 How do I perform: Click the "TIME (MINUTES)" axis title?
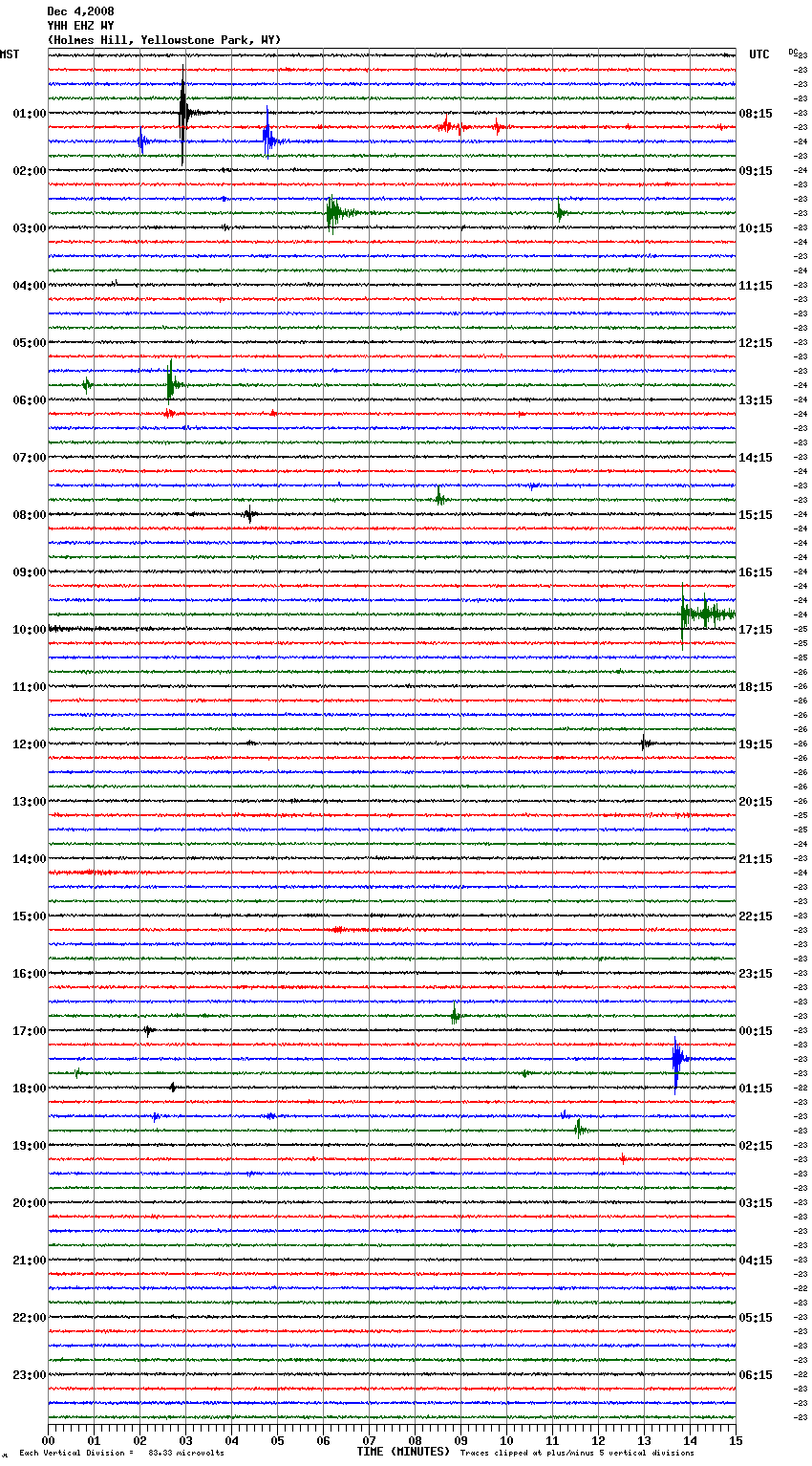403,1452
